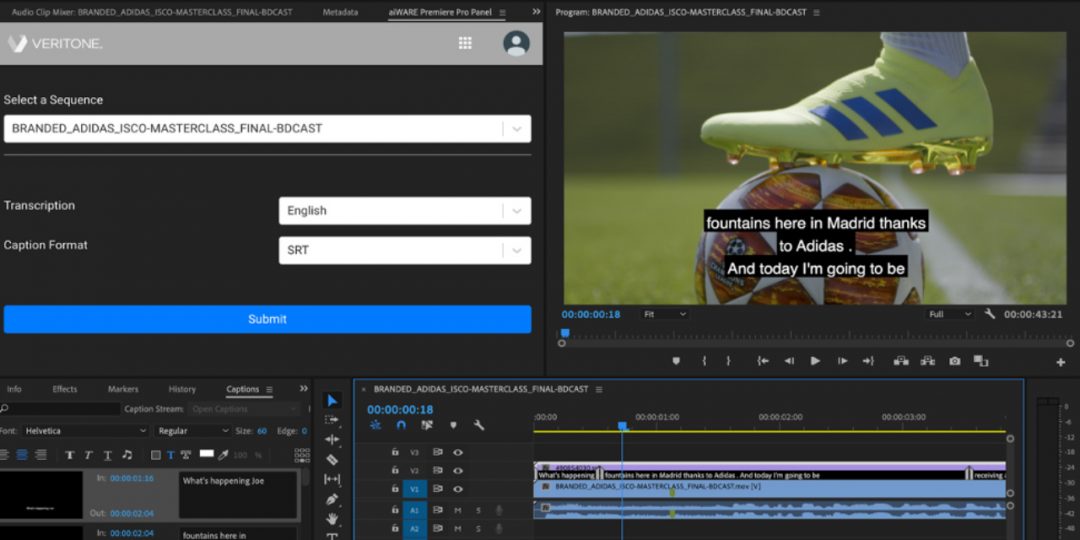This screenshot has height=540, width=1080.
Task: Open Select a Sequence dropdown
Action: coord(267,129)
